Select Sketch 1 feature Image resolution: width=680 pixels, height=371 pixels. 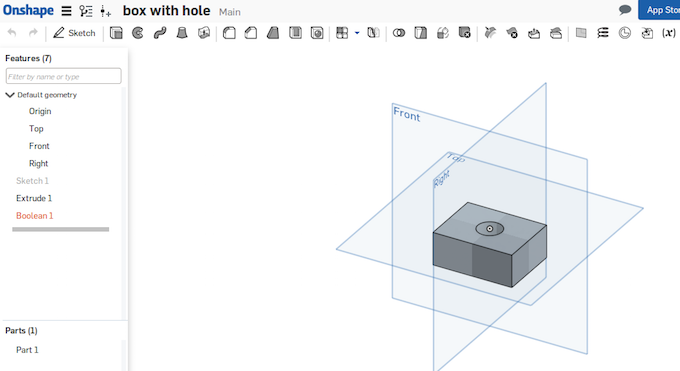[x=32, y=181]
